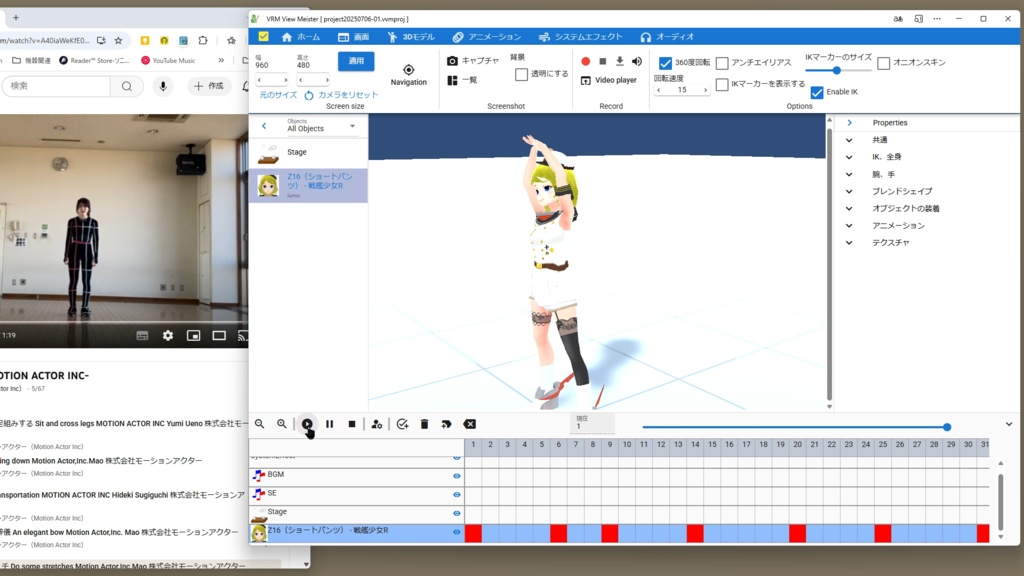Screen dimensions: 1024x576
Task: Toggle visibility eye for Stage track
Action: tap(456, 513)
